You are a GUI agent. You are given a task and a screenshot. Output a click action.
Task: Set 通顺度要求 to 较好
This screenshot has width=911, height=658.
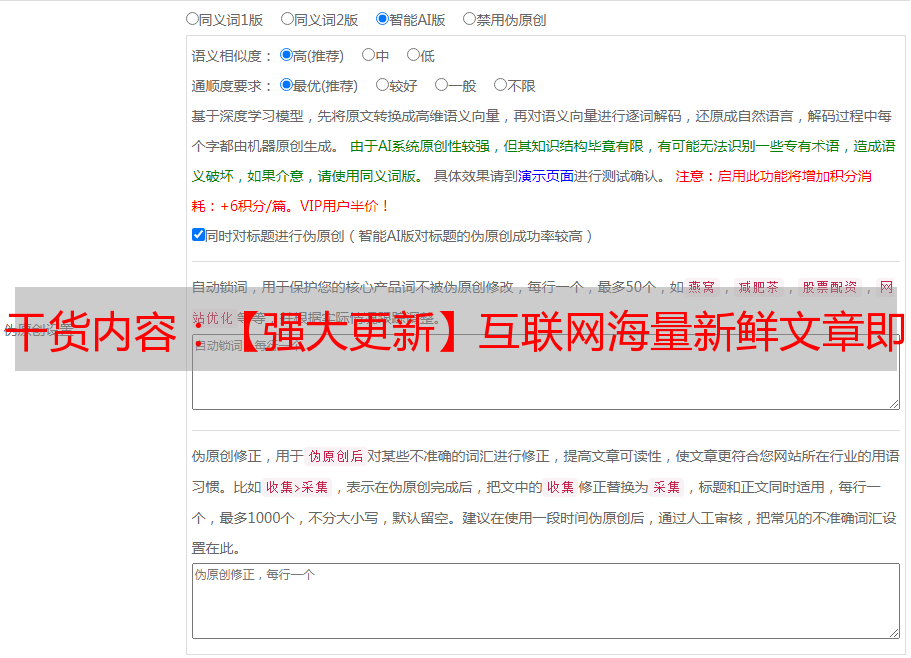(x=382, y=85)
